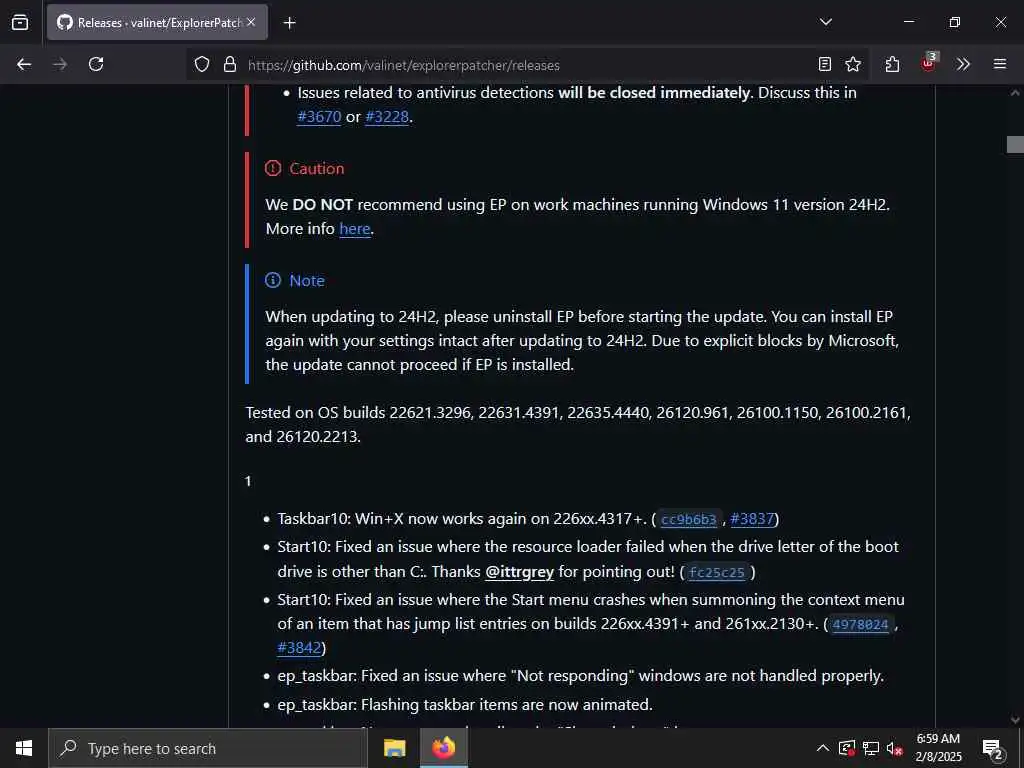Open the Windows Start menu
Screen dimensions: 1024x768
24,748
